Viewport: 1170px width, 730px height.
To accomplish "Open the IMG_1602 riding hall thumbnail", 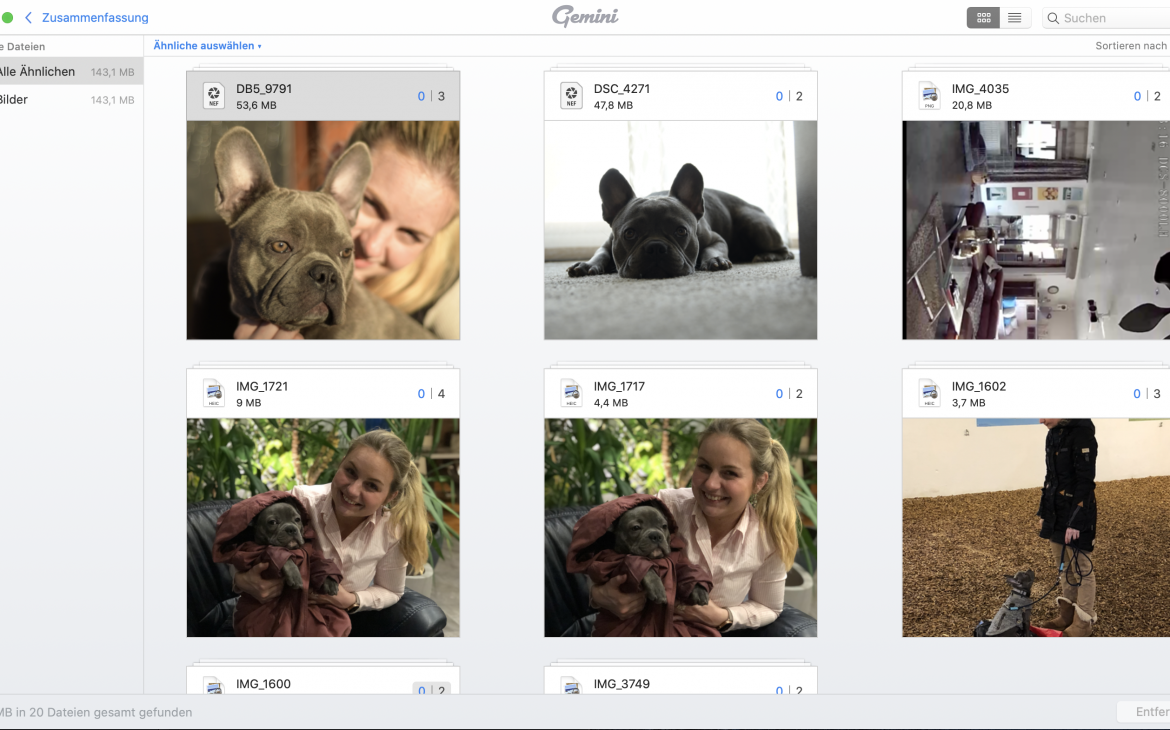I will 1036,528.
